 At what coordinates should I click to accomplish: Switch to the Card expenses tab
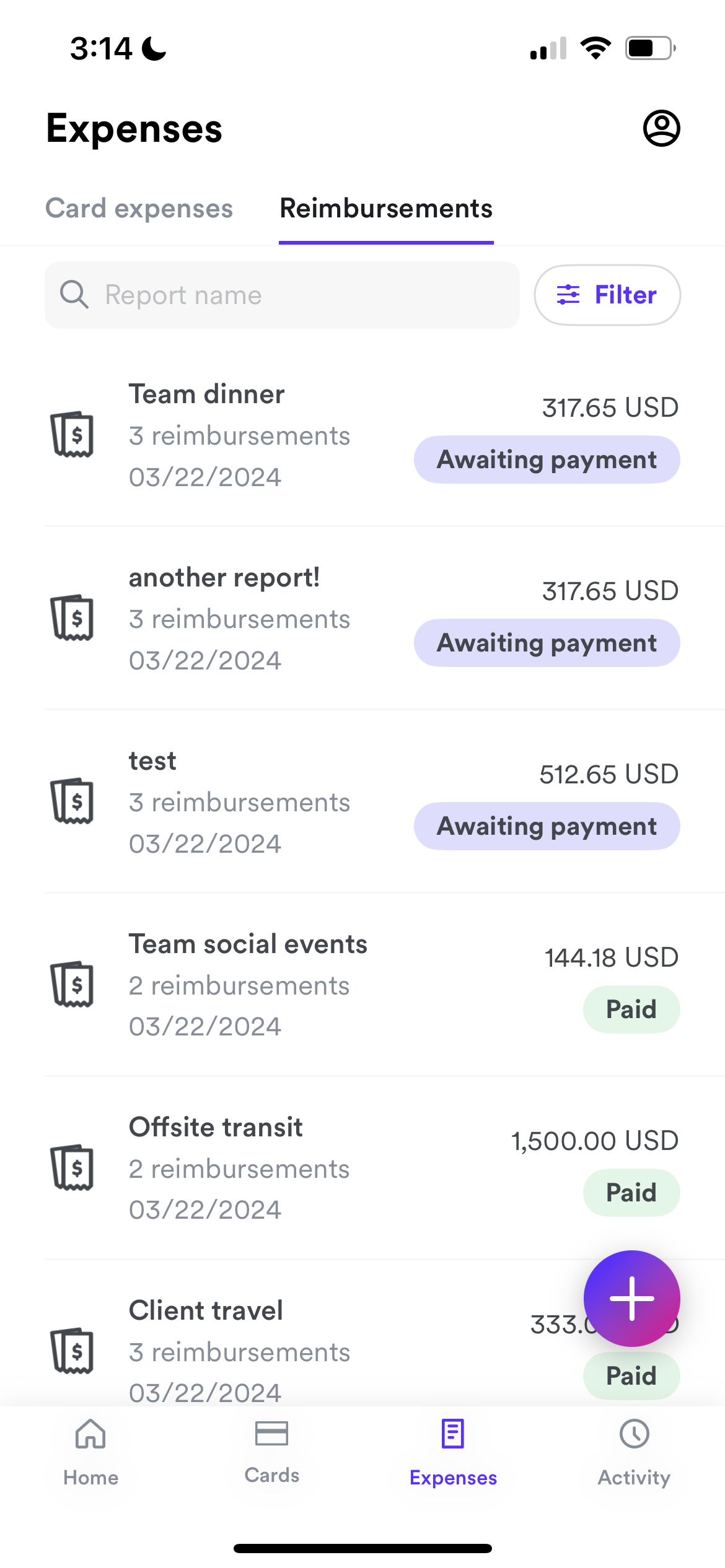pyautogui.click(x=139, y=209)
